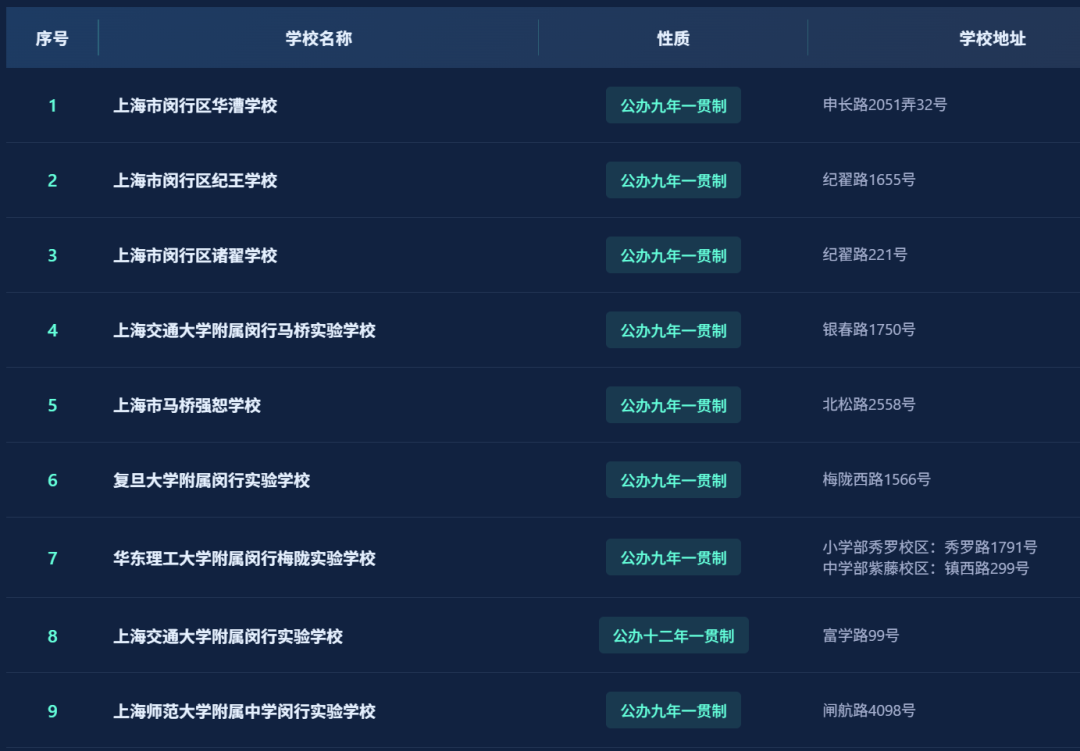
Task: Click 公办九年一贯制 tag for 华漕学校
Action: [673, 106]
